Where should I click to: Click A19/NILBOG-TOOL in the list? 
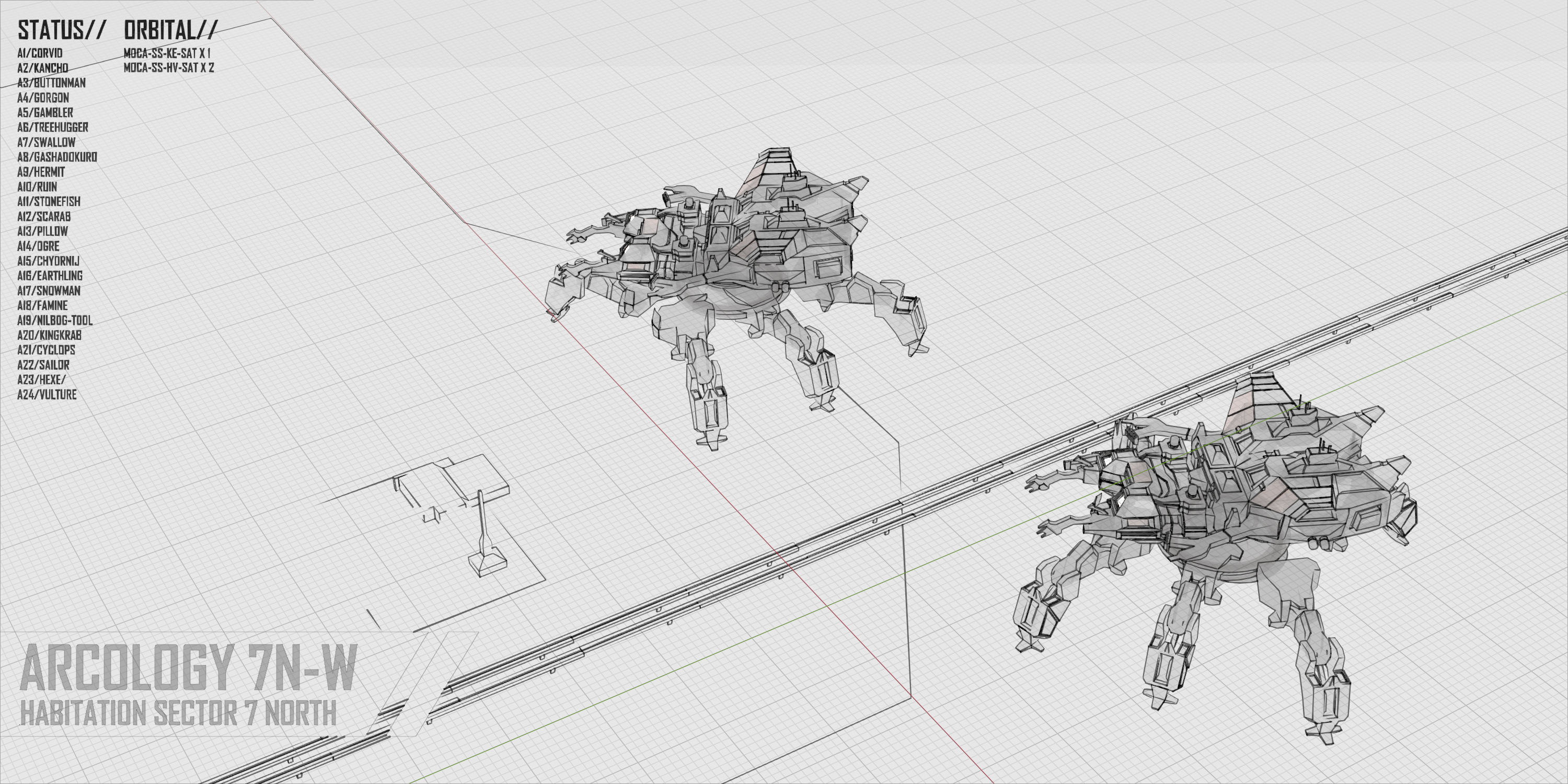pyautogui.click(x=55, y=320)
